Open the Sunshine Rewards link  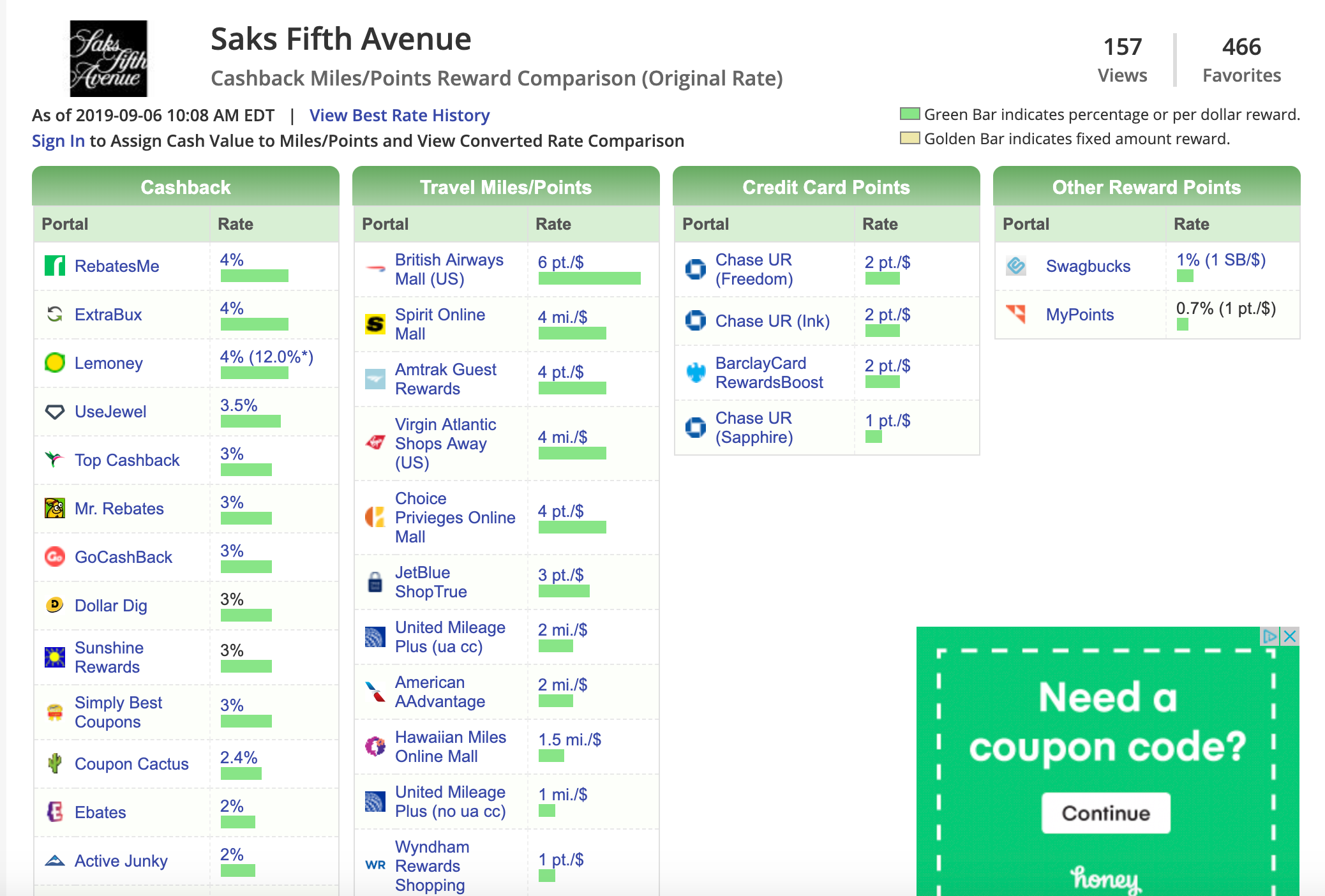(109, 657)
